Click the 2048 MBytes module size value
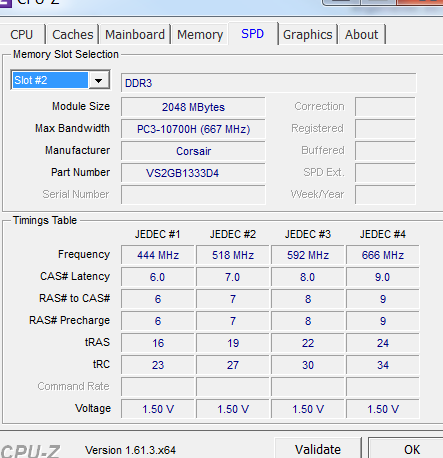This screenshot has height=458, width=443. (x=193, y=107)
